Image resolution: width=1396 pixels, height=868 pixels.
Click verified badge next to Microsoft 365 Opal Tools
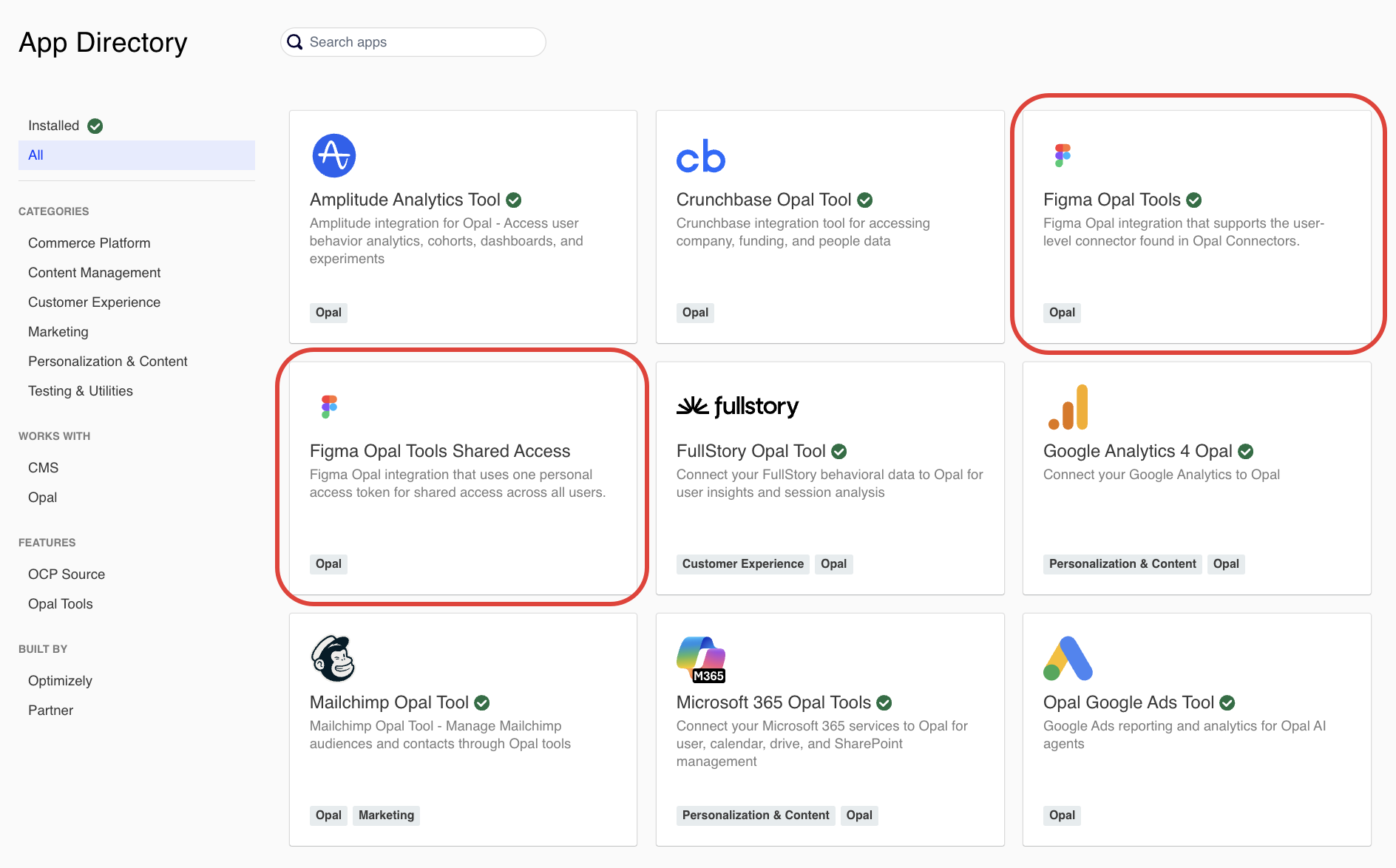pos(884,702)
